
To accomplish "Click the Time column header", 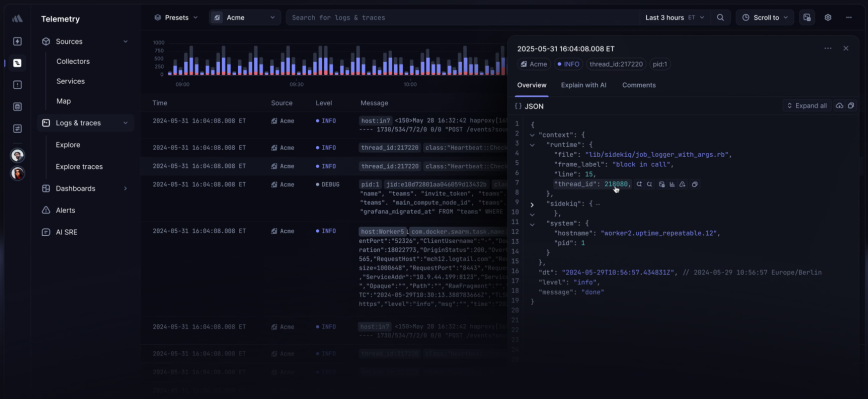I will [159, 103].
